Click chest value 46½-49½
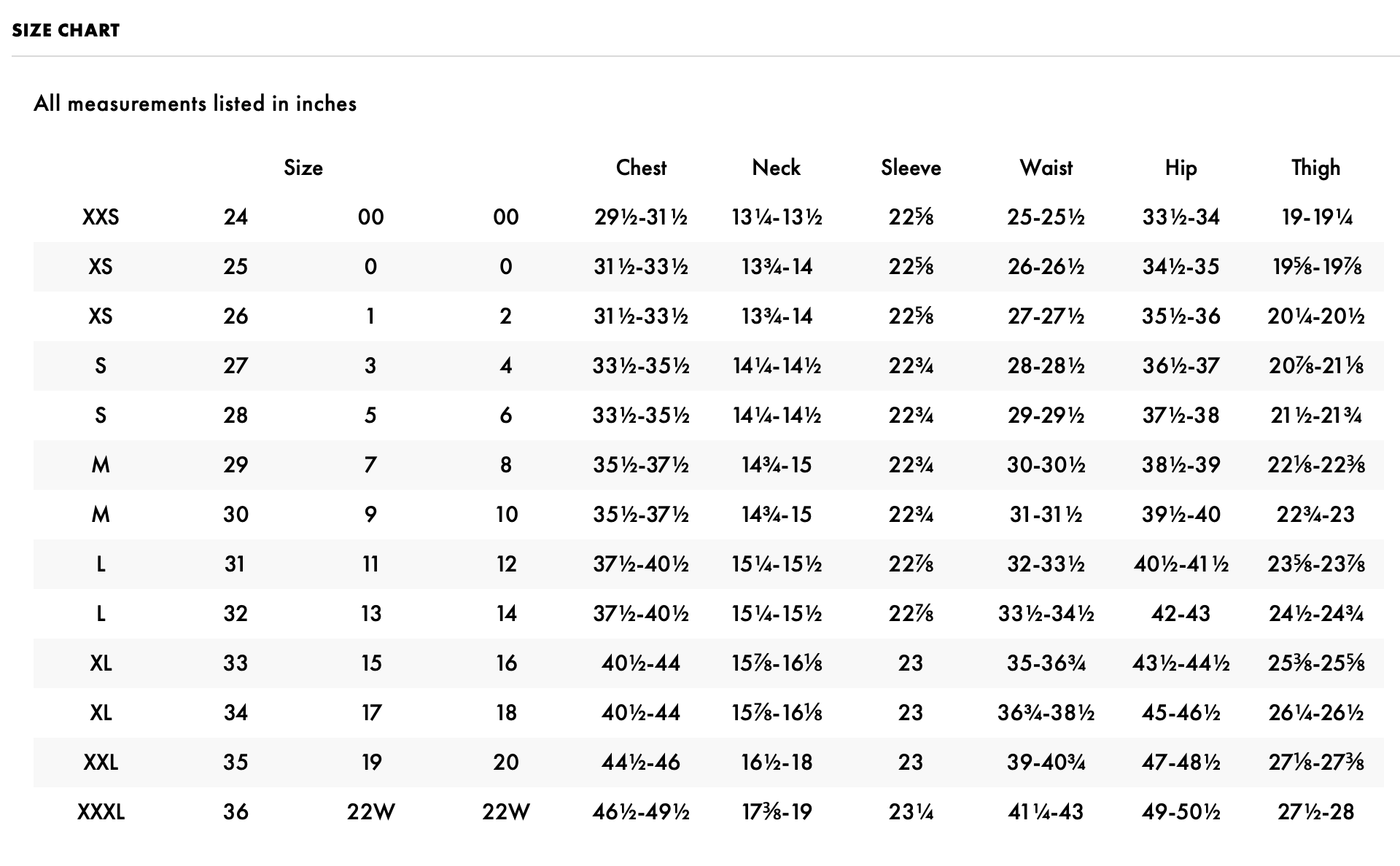This screenshot has height=866, width=1400. (x=641, y=812)
